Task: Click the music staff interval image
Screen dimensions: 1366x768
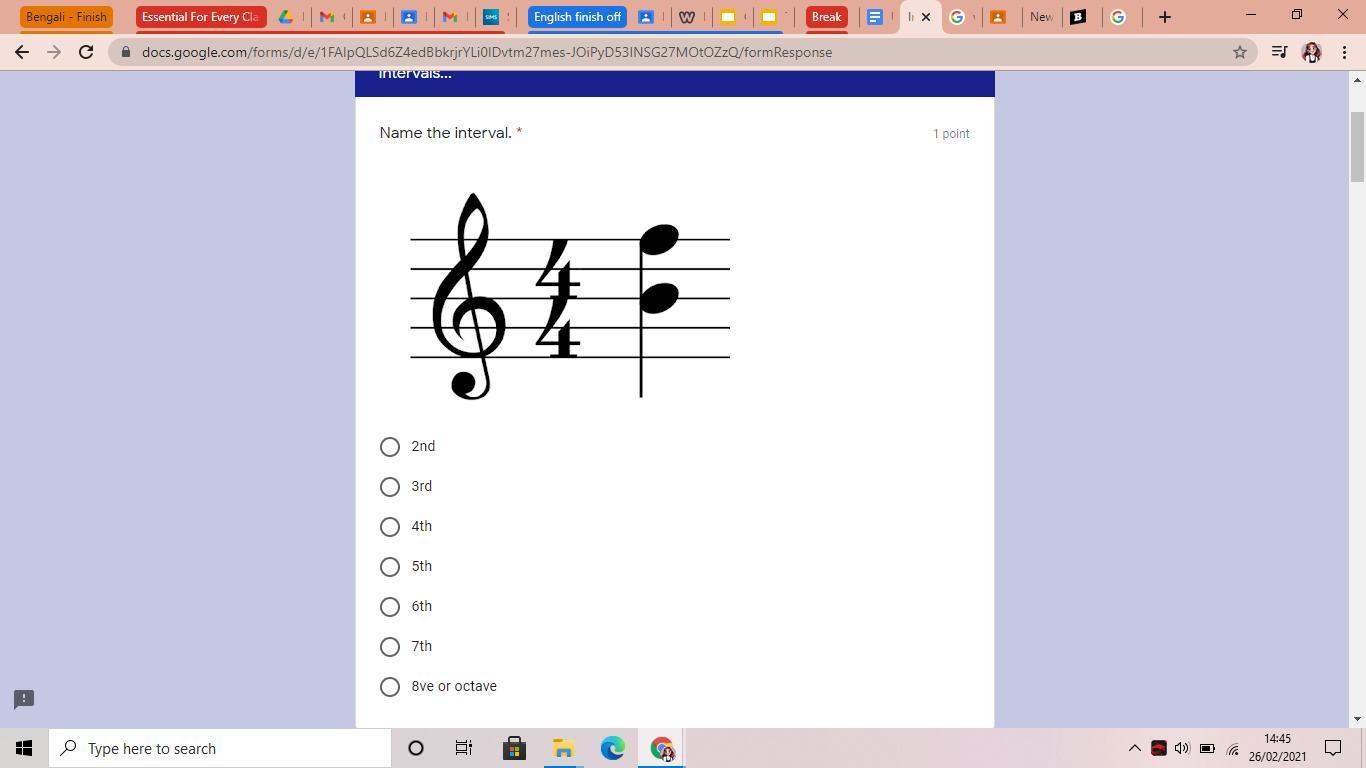Action: point(570,297)
